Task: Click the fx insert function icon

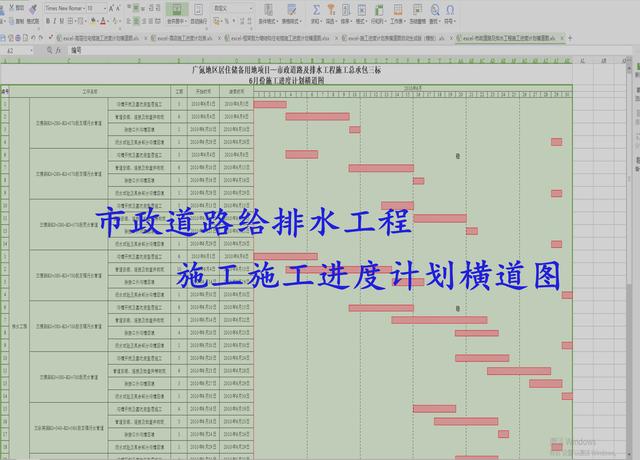Action: click(x=58, y=50)
